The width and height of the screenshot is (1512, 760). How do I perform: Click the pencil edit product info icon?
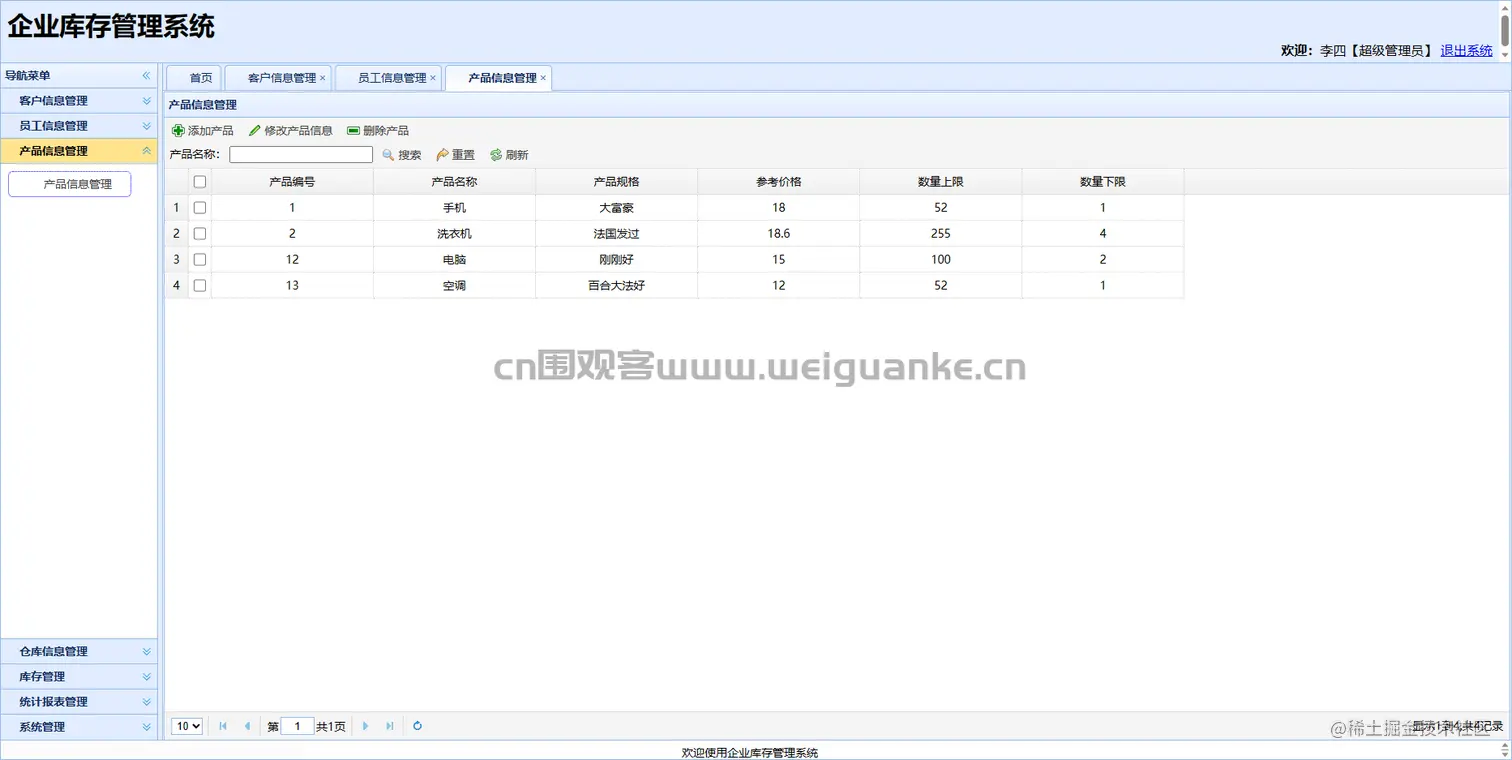[254, 131]
